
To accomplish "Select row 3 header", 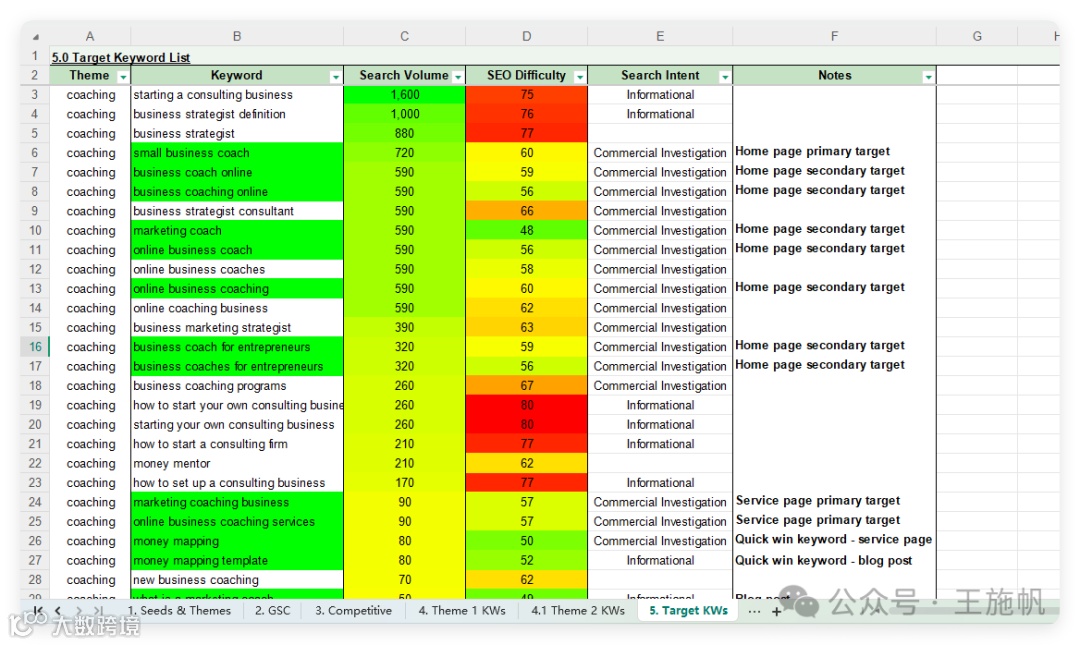I will pyautogui.click(x=35, y=94).
